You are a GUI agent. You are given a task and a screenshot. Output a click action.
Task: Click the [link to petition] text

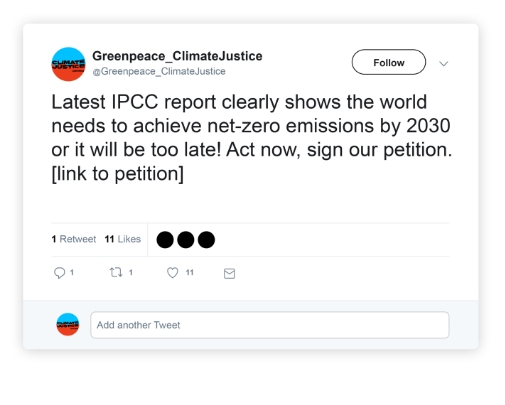click(x=118, y=174)
